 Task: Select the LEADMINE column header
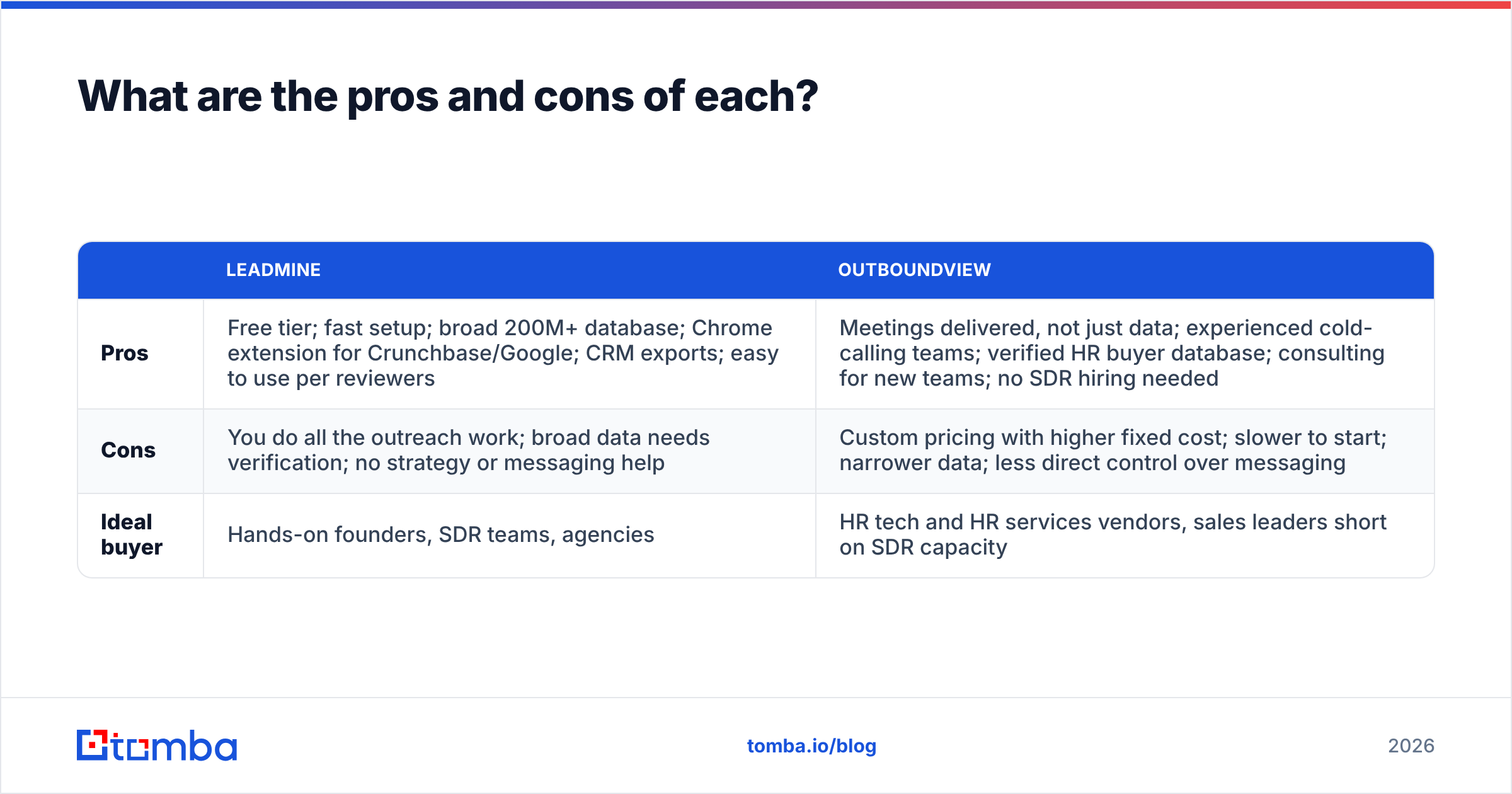coord(273,270)
